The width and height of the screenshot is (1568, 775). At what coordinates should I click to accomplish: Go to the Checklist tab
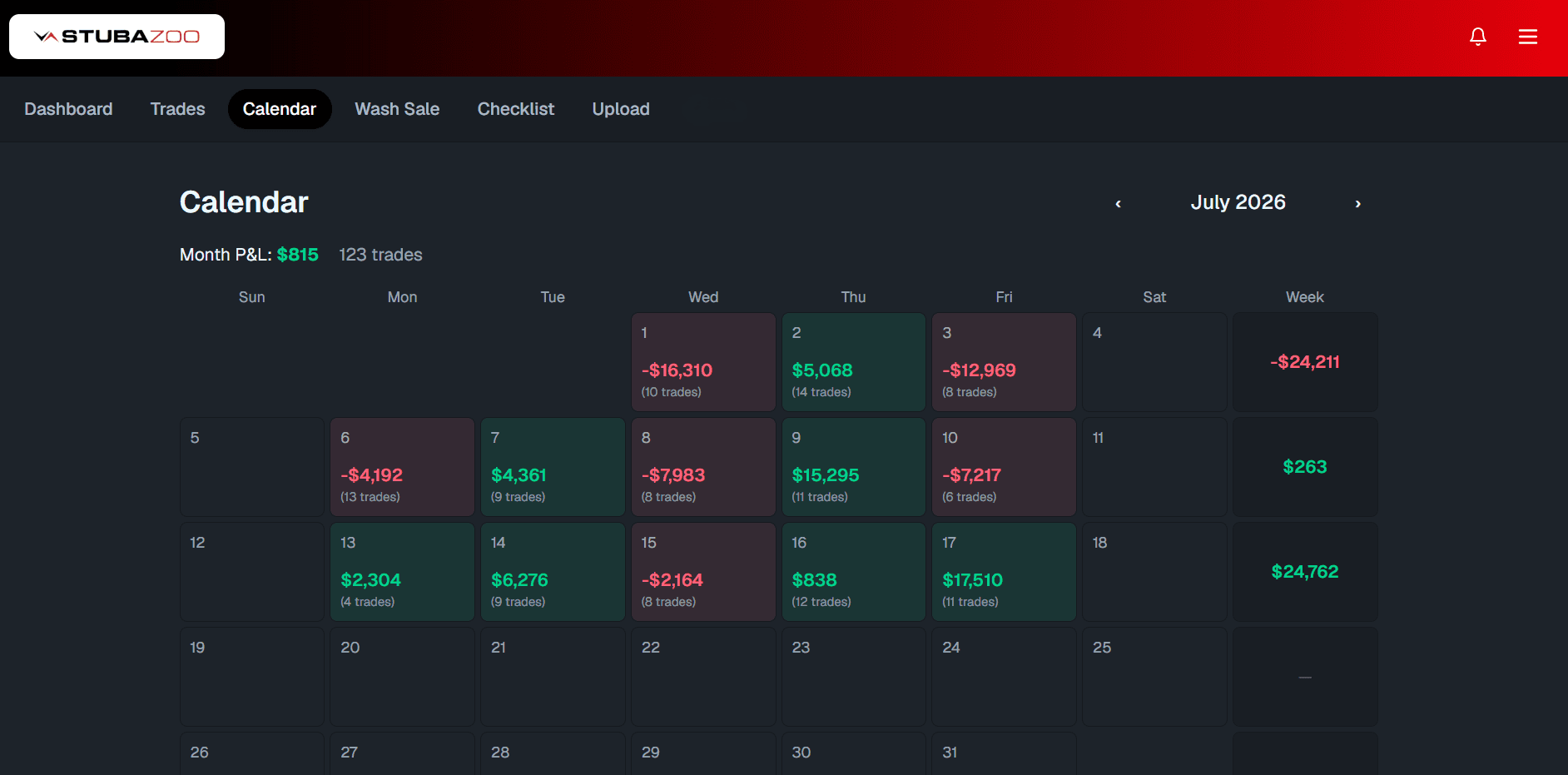[516, 109]
